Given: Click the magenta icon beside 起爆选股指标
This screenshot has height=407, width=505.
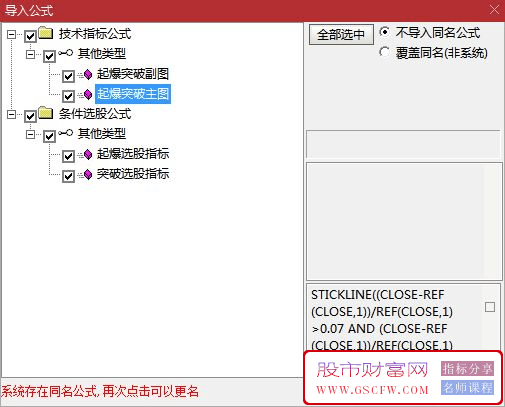Looking at the screenshot, I should coord(88,154).
